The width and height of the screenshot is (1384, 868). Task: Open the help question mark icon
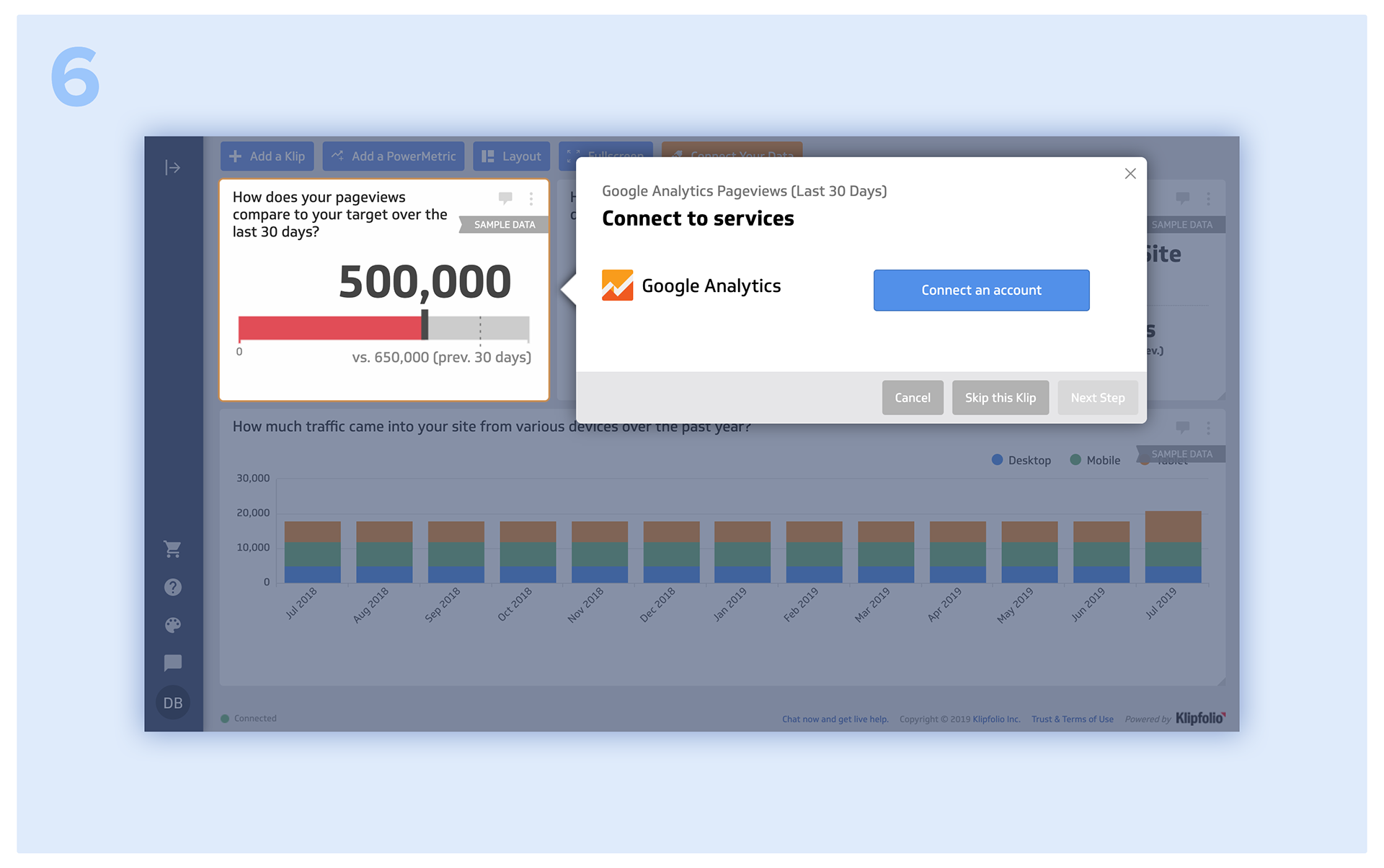(172, 587)
